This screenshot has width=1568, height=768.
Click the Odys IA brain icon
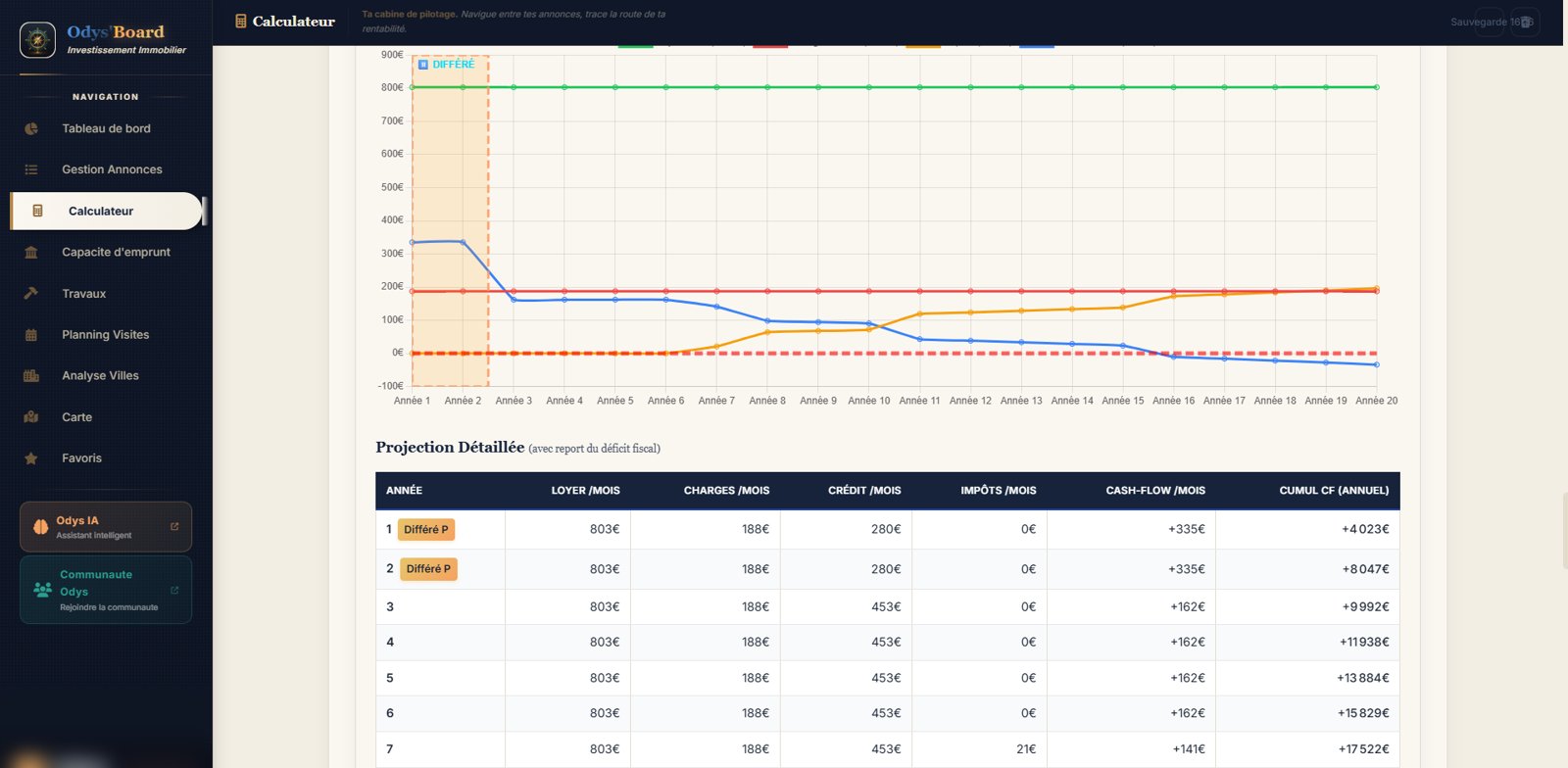(40, 527)
